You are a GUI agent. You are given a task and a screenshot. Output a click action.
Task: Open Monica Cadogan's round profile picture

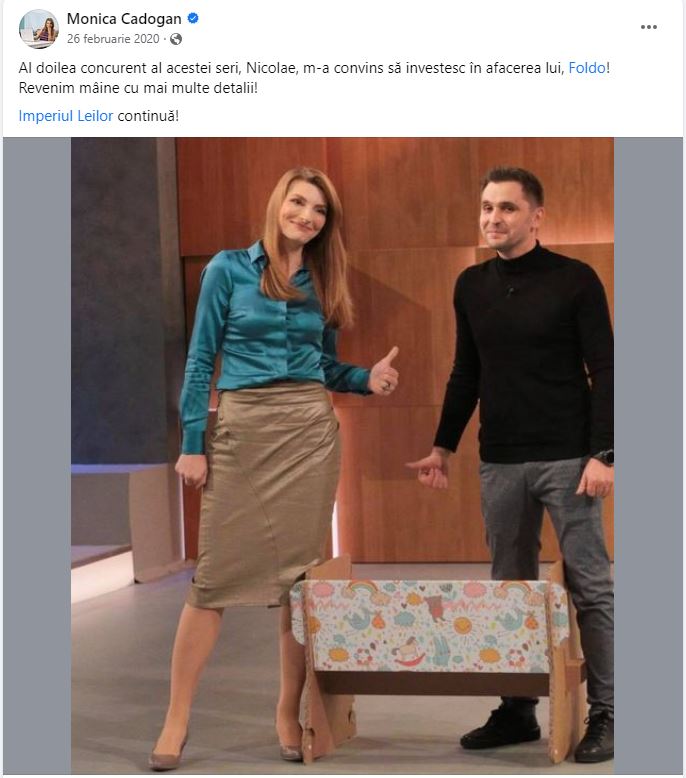click(39, 28)
